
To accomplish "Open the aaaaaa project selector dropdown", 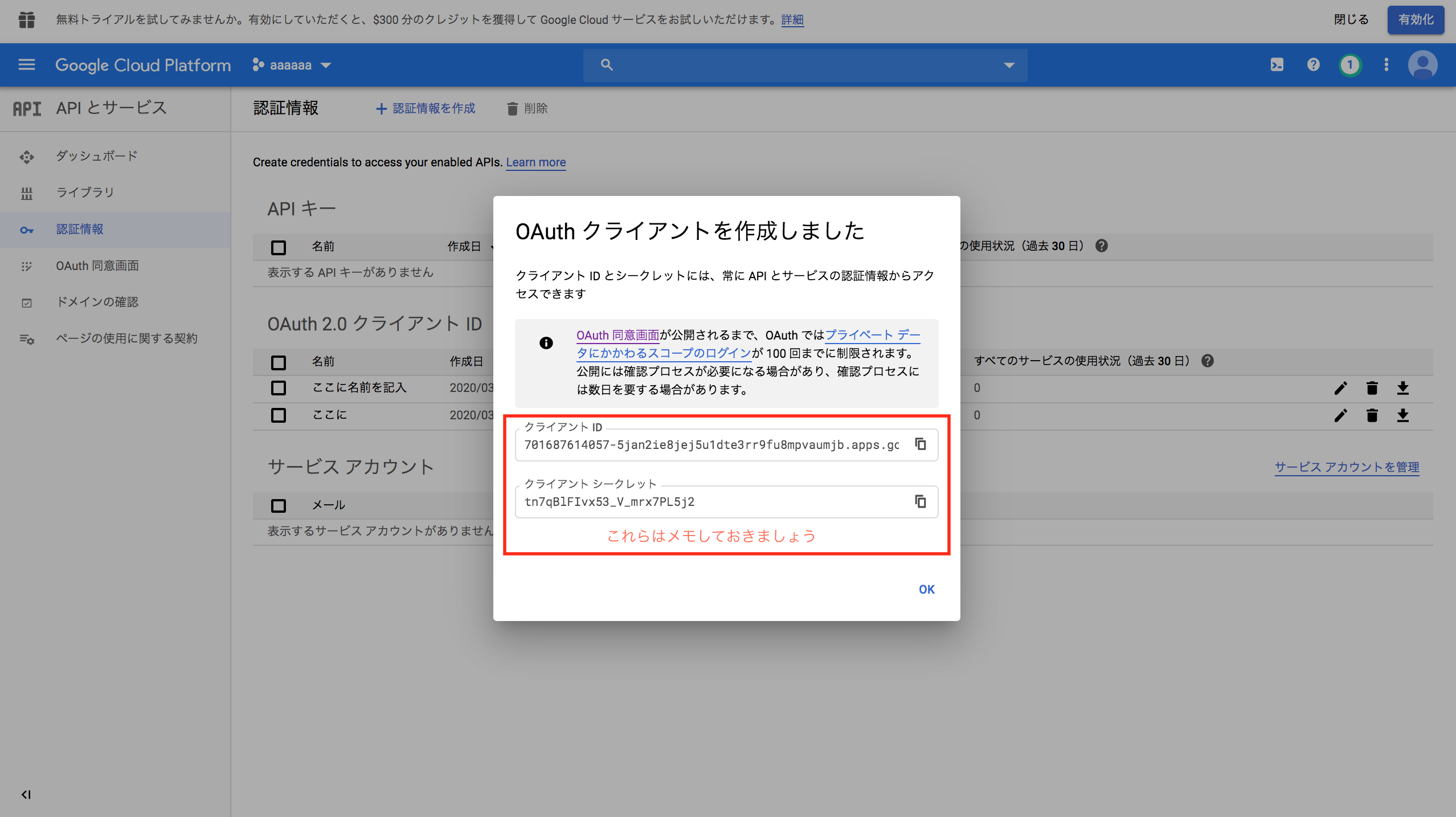I will pos(292,65).
